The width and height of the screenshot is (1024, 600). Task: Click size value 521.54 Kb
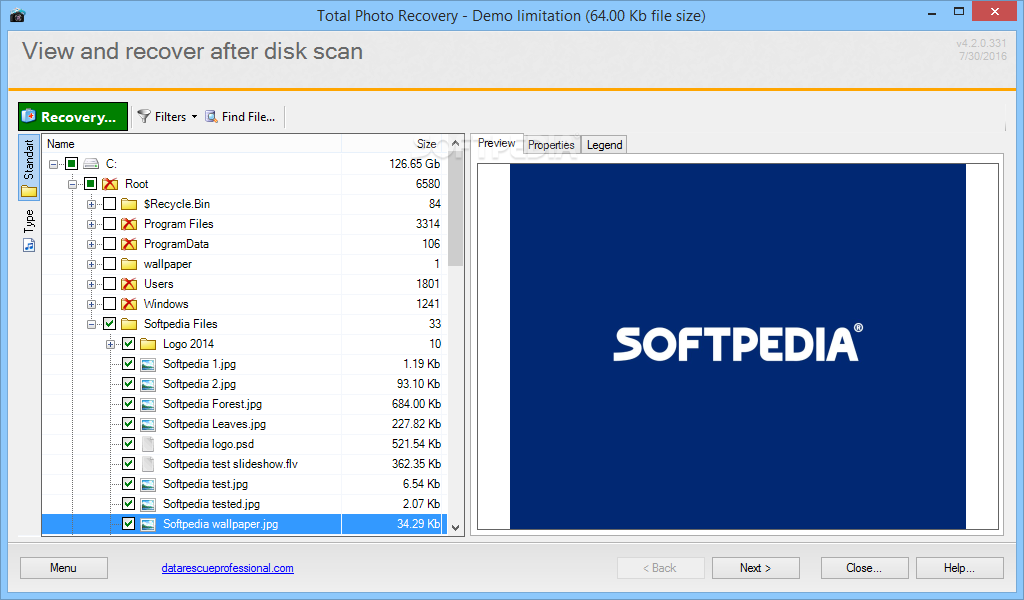(416, 444)
